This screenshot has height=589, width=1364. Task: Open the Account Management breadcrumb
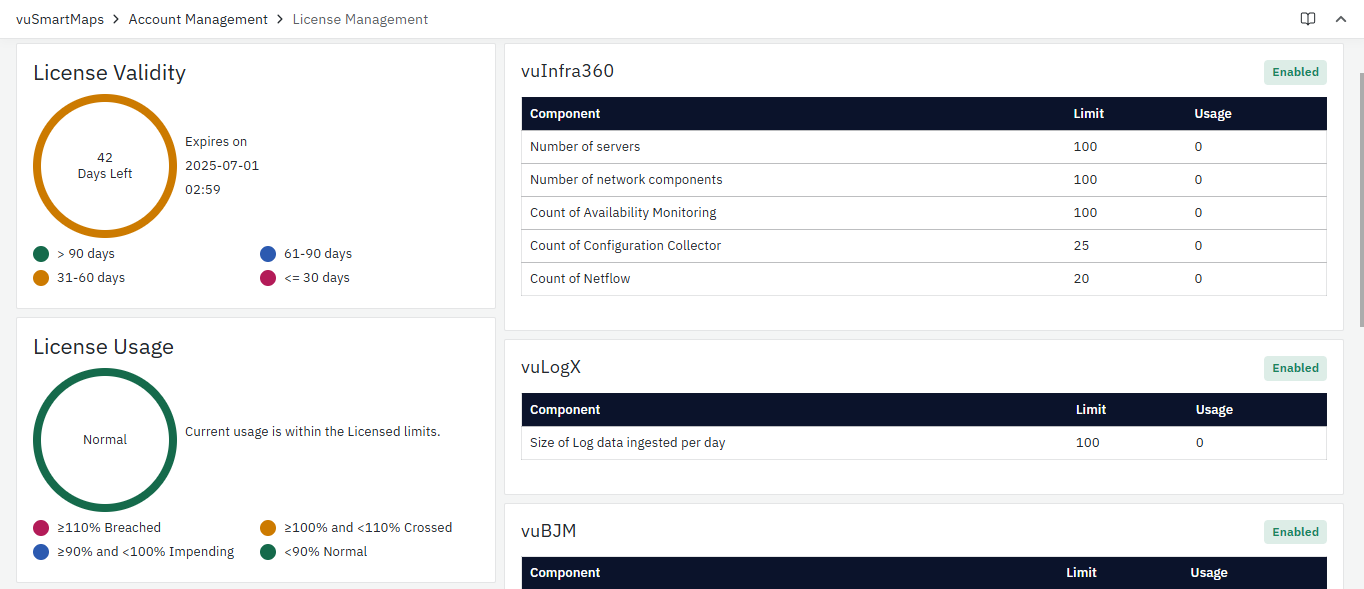198,19
